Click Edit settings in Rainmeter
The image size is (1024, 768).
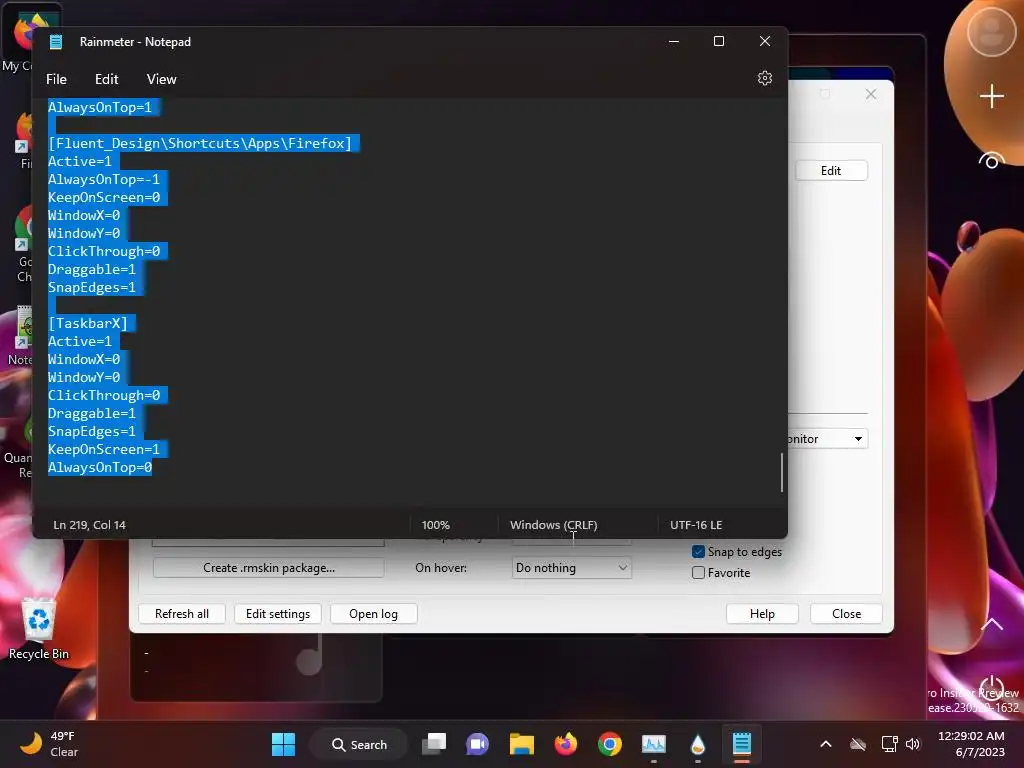(278, 614)
